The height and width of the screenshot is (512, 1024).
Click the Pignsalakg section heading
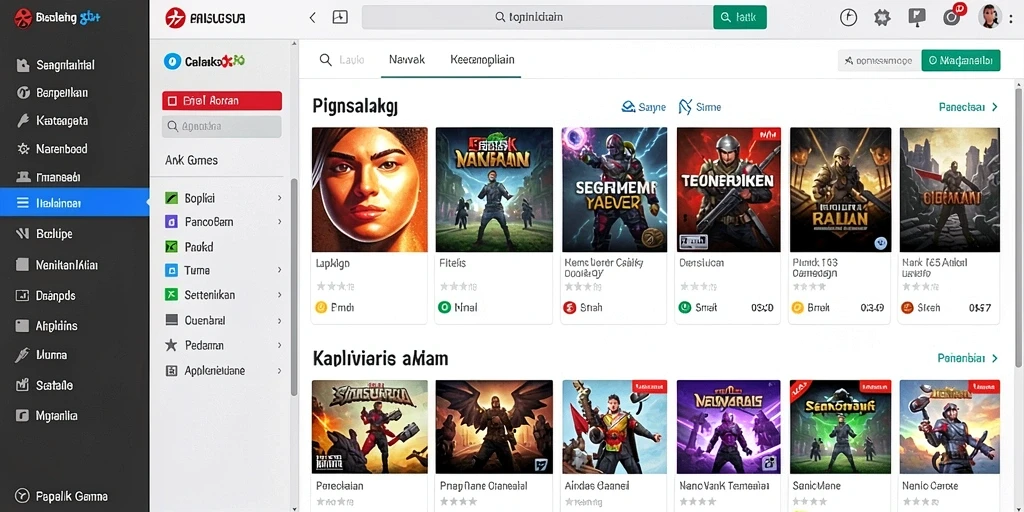pyautogui.click(x=355, y=106)
